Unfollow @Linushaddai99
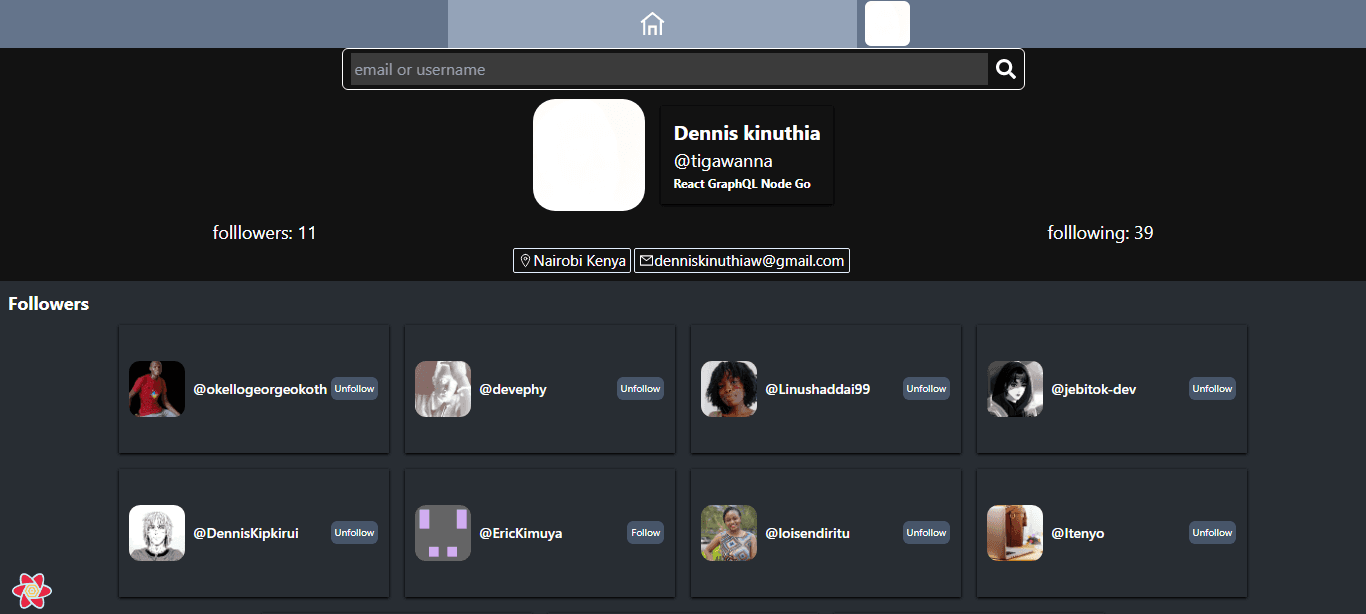1366x614 pixels. coord(926,389)
